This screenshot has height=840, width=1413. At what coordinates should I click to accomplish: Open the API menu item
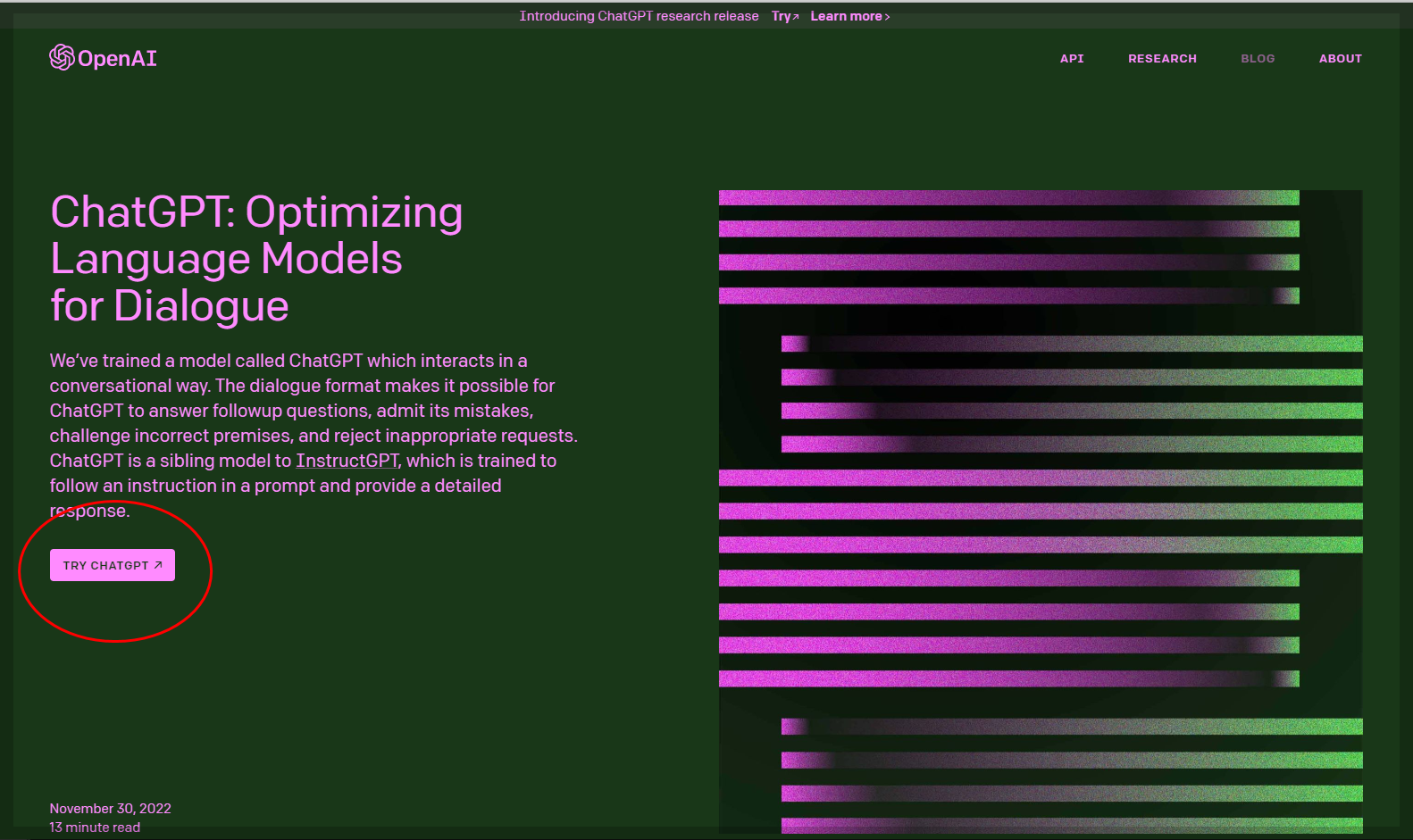pyautogui.click(x=1072, y=59)
